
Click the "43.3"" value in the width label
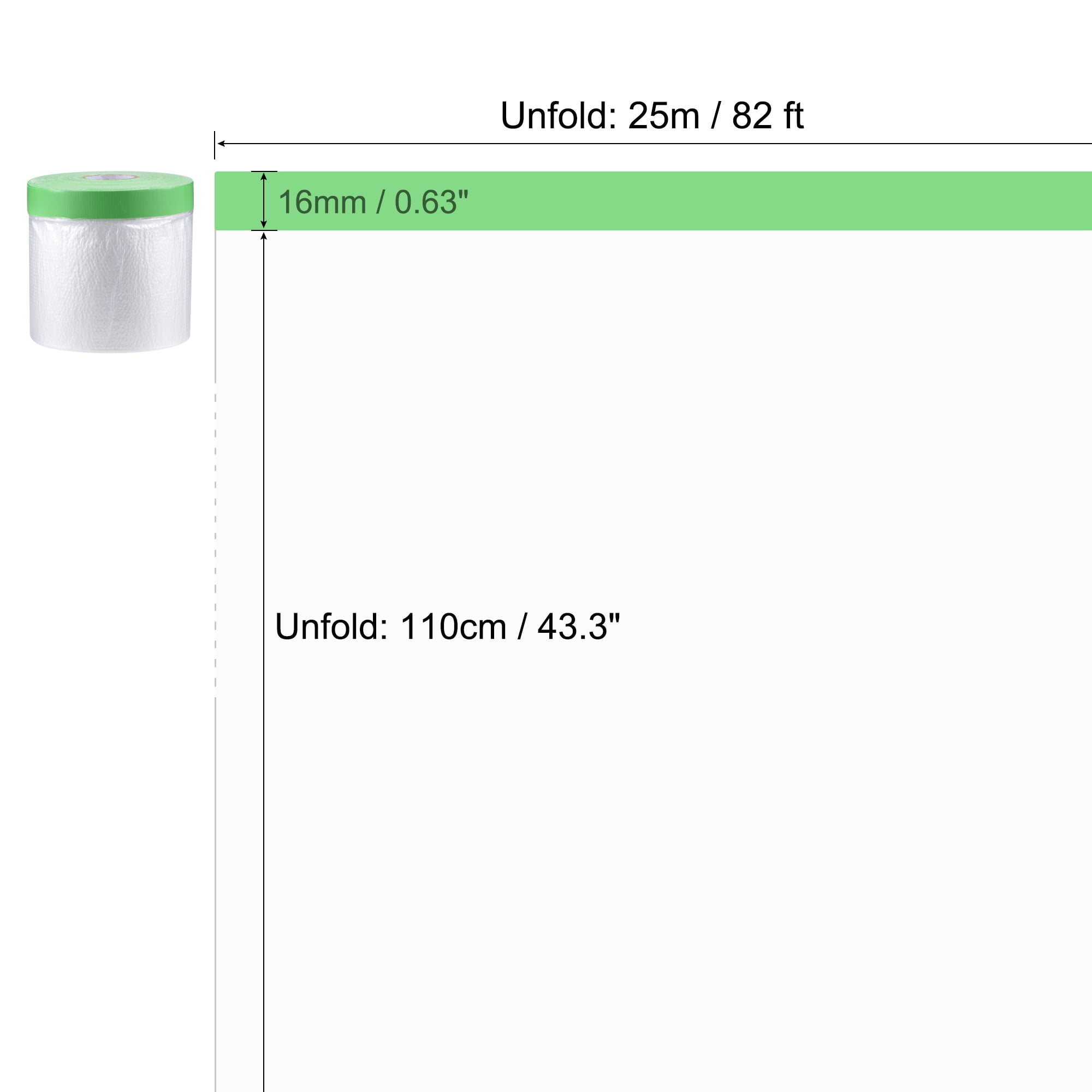pyautogui.click(x=578, y=627)
